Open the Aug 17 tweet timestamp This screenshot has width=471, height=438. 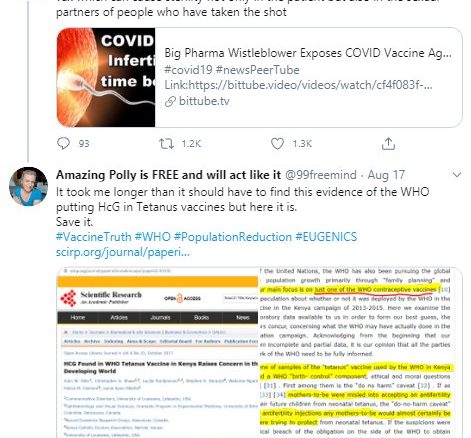pos(386,175)
